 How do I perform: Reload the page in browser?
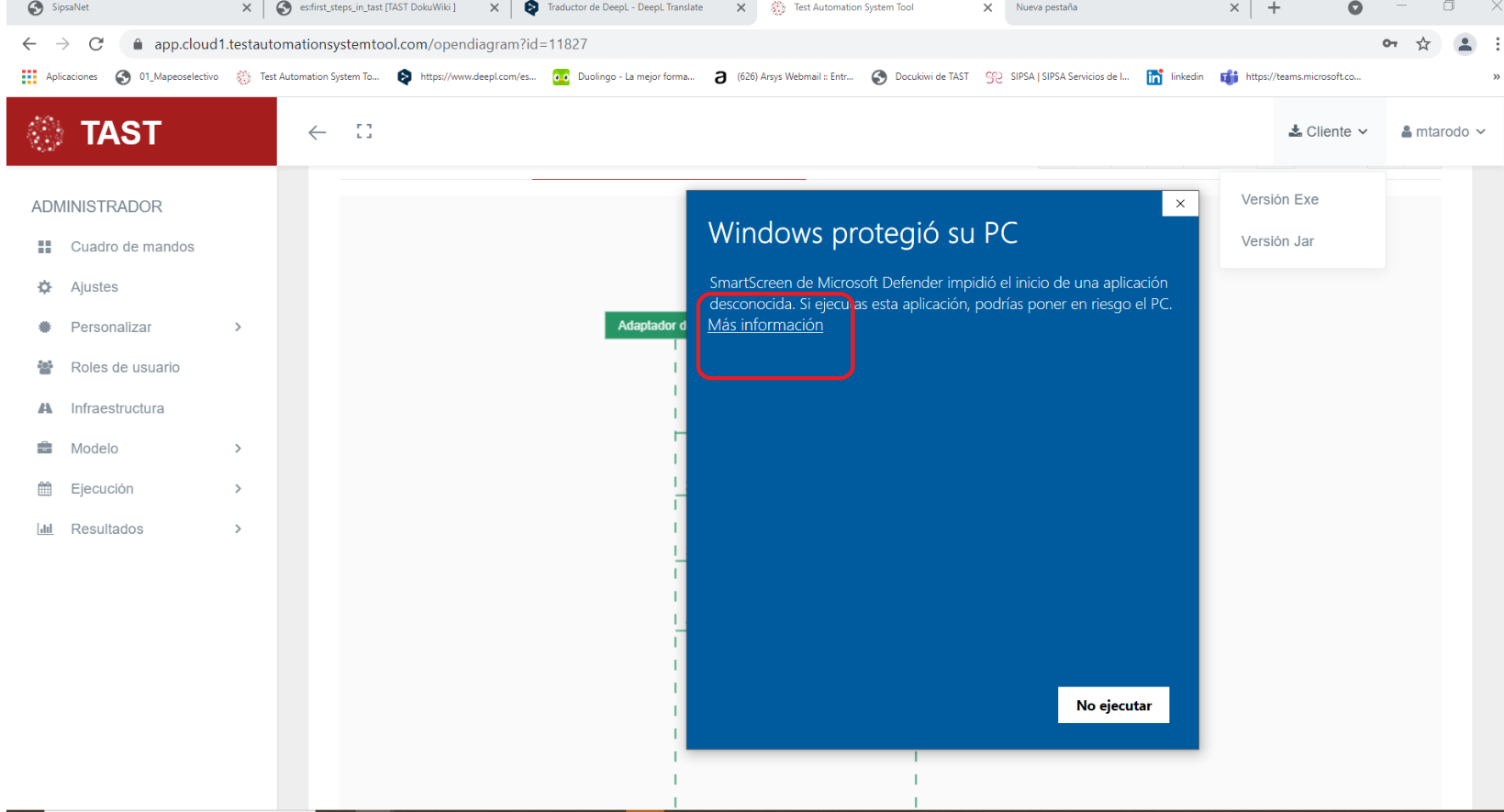point(95,44)
